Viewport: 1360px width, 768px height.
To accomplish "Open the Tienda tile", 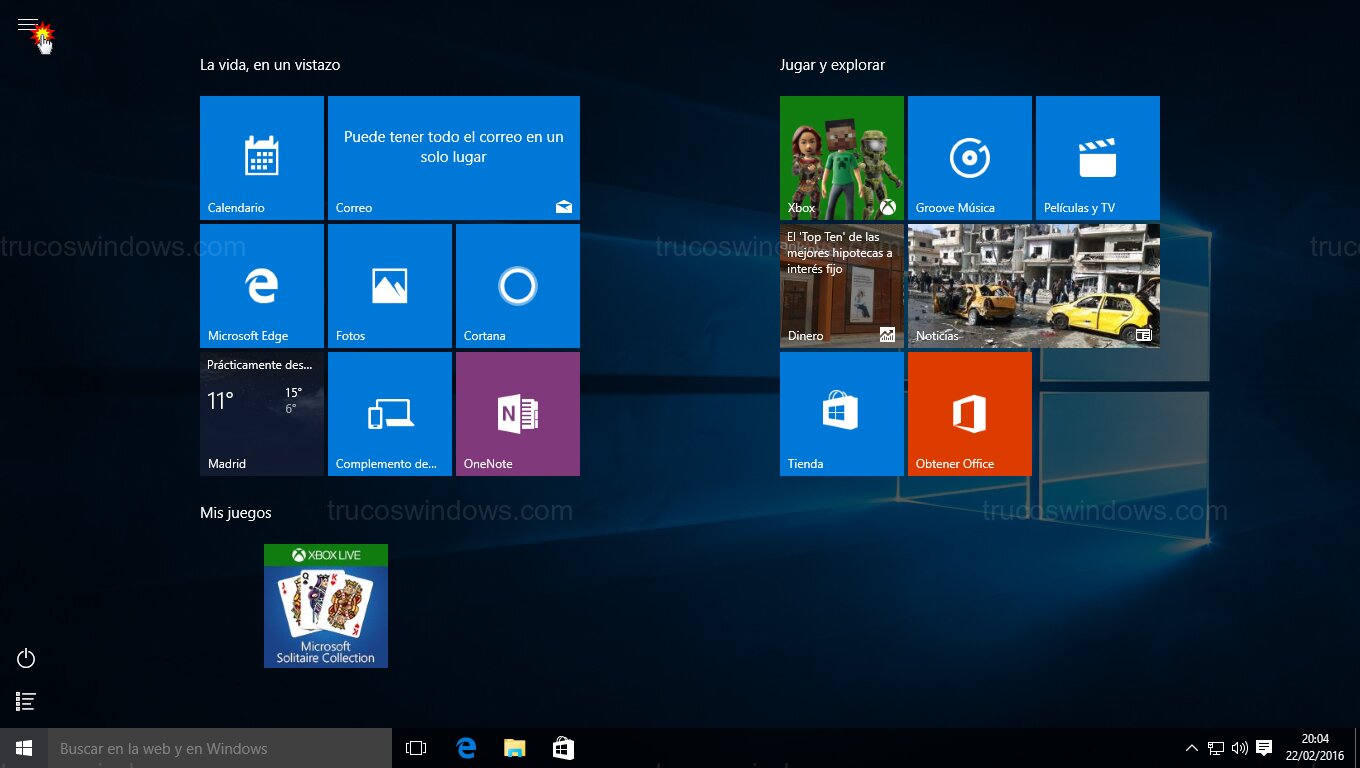I will tap(841, 413).
